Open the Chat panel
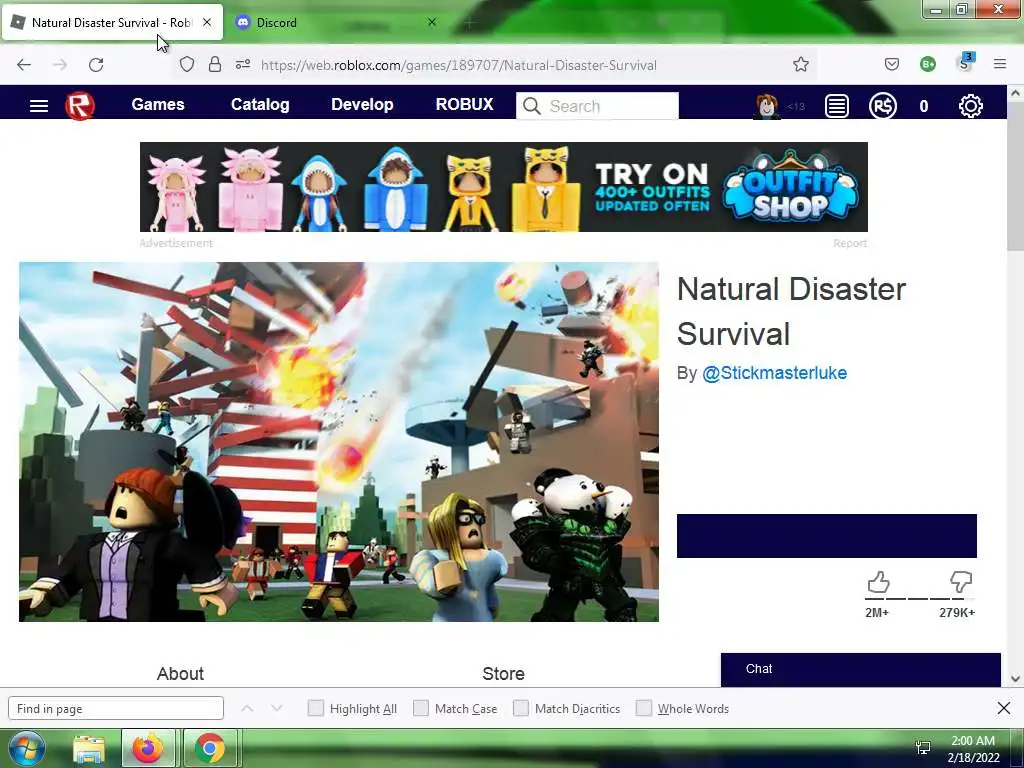Viewport: 1024px width, 768px height. click(x=861, y=669)
